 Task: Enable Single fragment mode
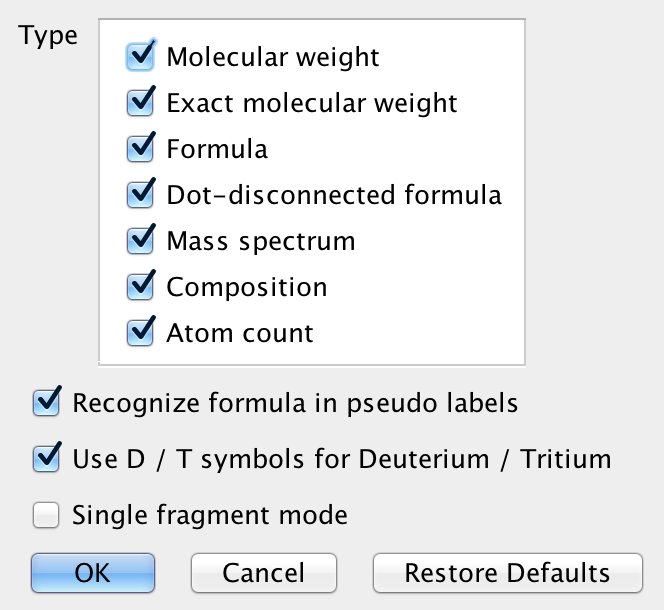click(x=47, y=516)
